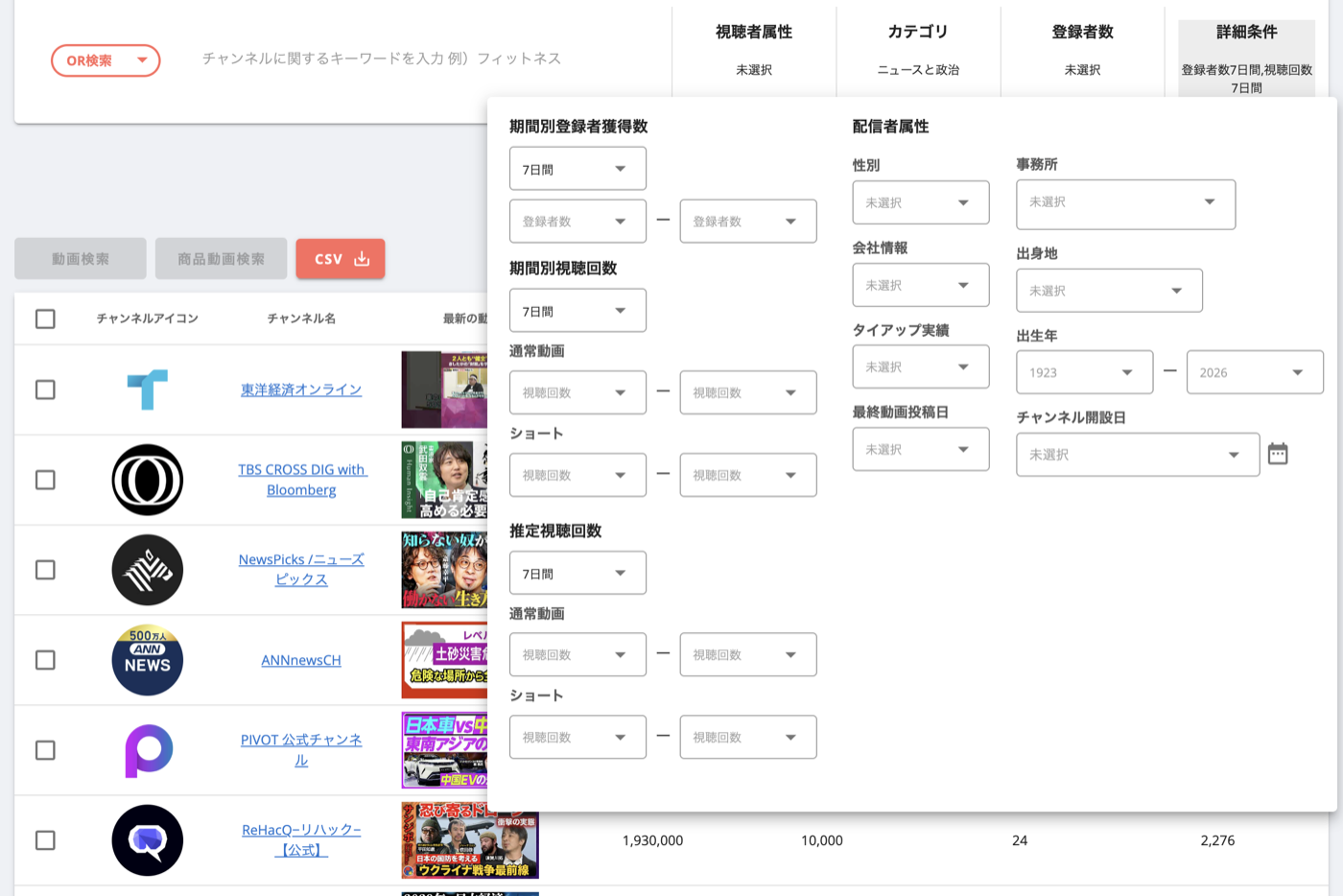
Task: Check the NewsPicks row checkbox
Action: [45, 570]
